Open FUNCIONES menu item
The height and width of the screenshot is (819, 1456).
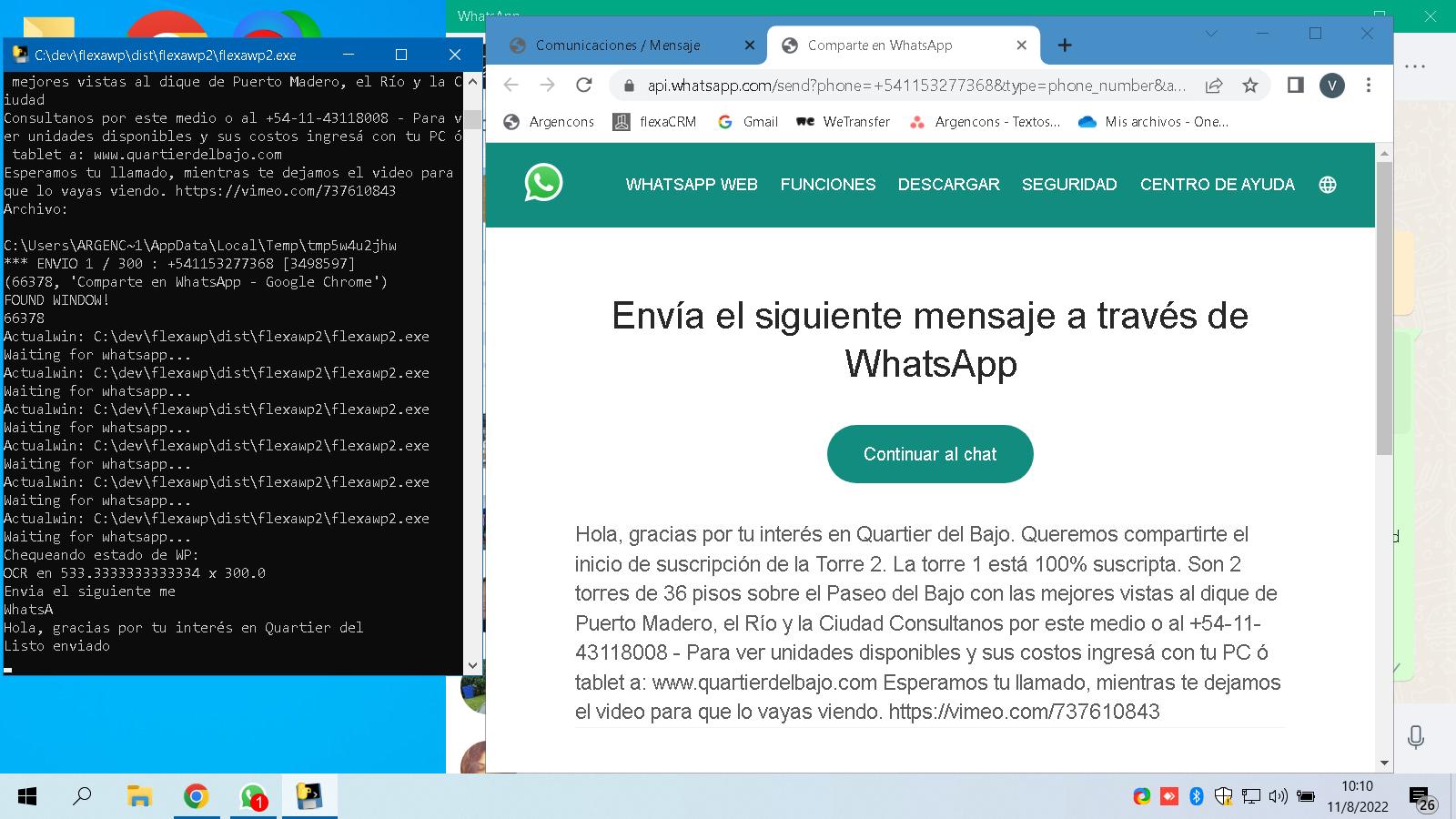click(828, 185)
